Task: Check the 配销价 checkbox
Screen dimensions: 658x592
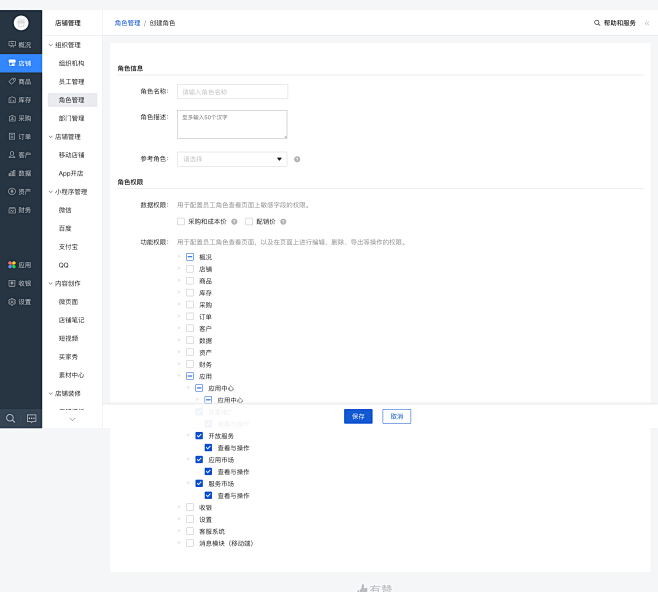Action: click(x=249, y=222)
